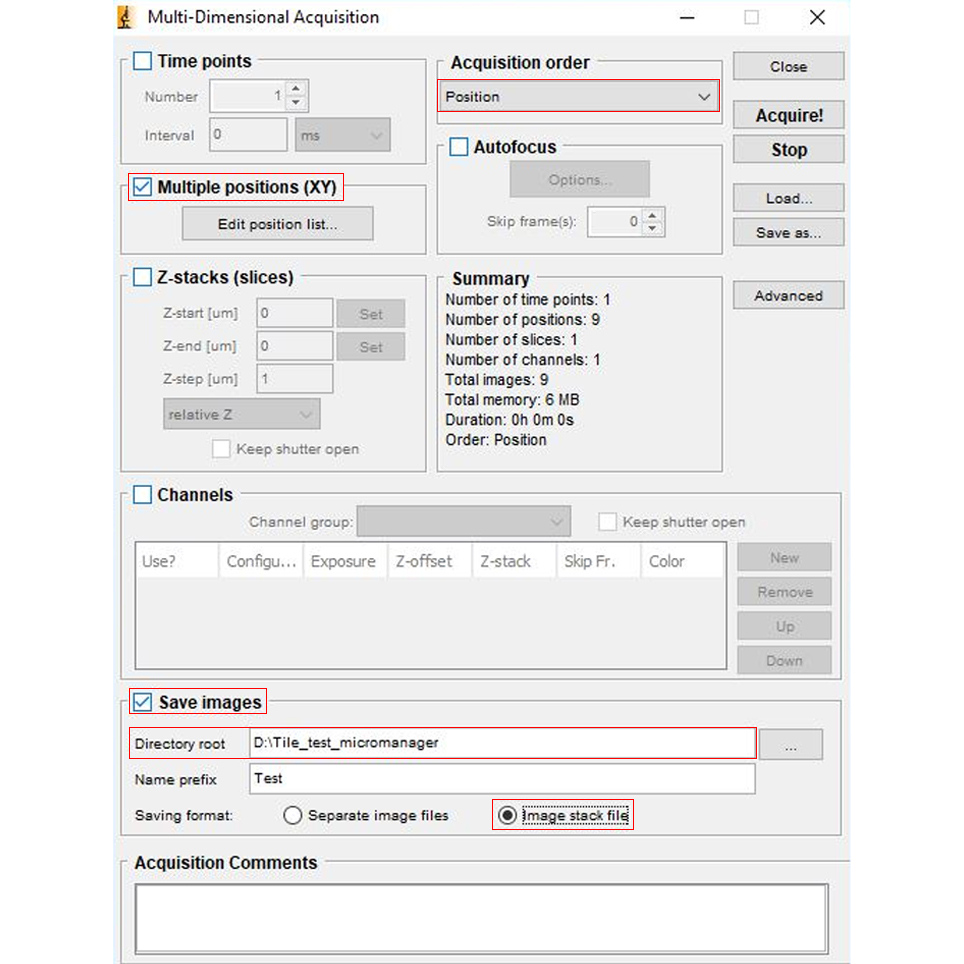Toggle the Autofocus checkbox
The image size is (964, 964).
459,147
